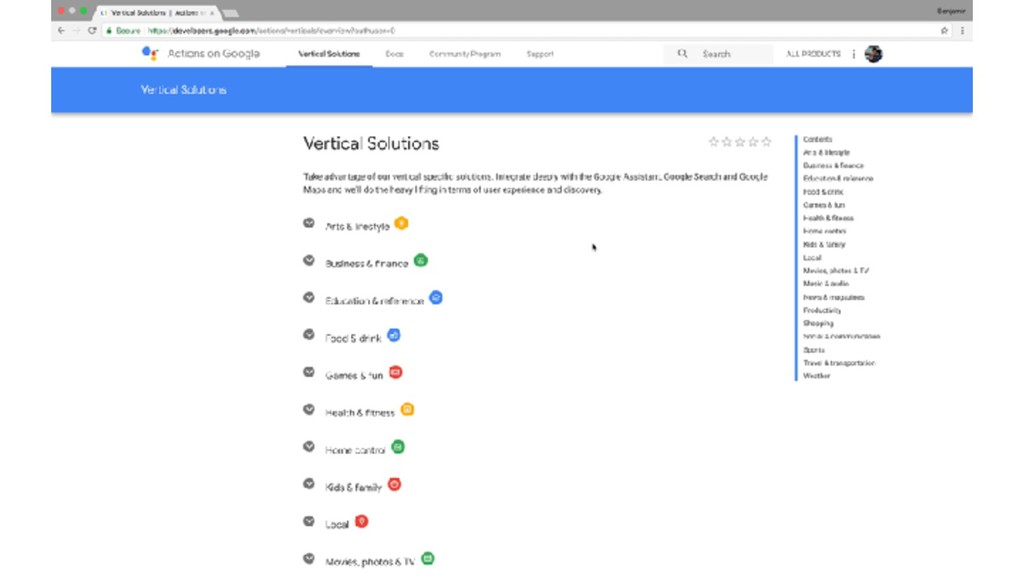The height and width of the screenshot is (576, 1024).
Task: Rate the page four stars
Action: point(754,142)
